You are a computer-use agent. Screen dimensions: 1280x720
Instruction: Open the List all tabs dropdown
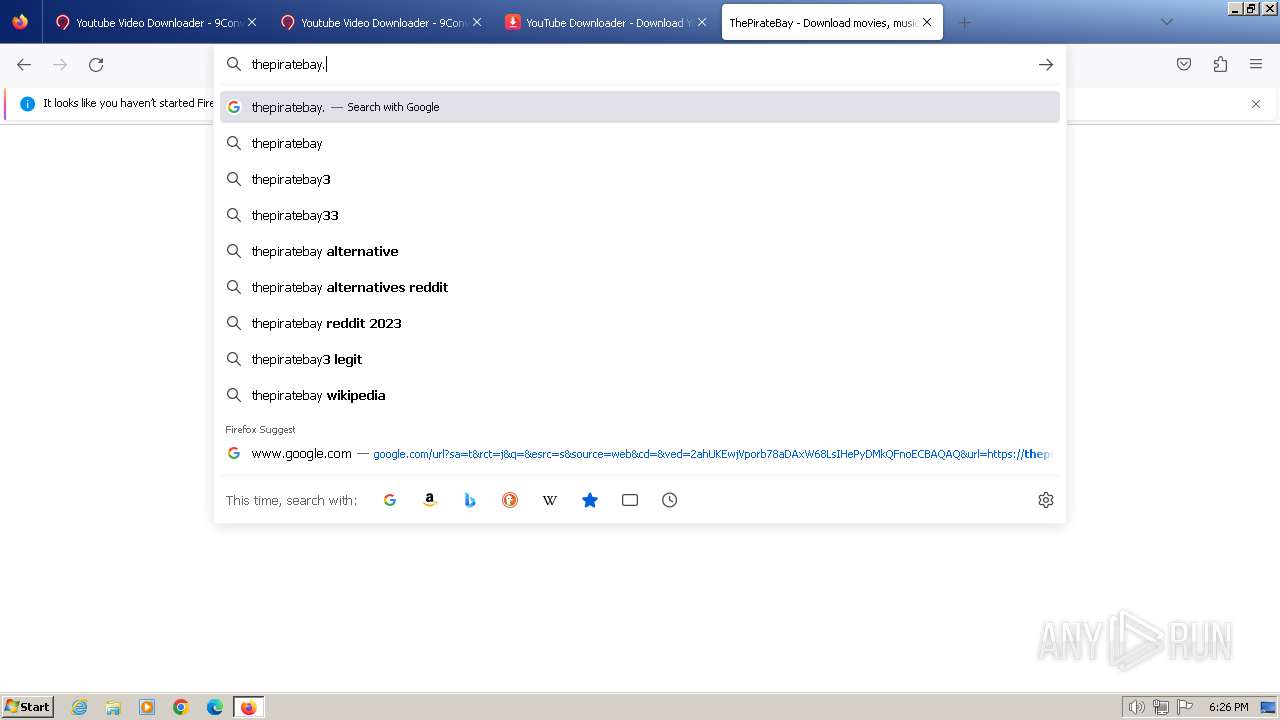[1166, 22]
